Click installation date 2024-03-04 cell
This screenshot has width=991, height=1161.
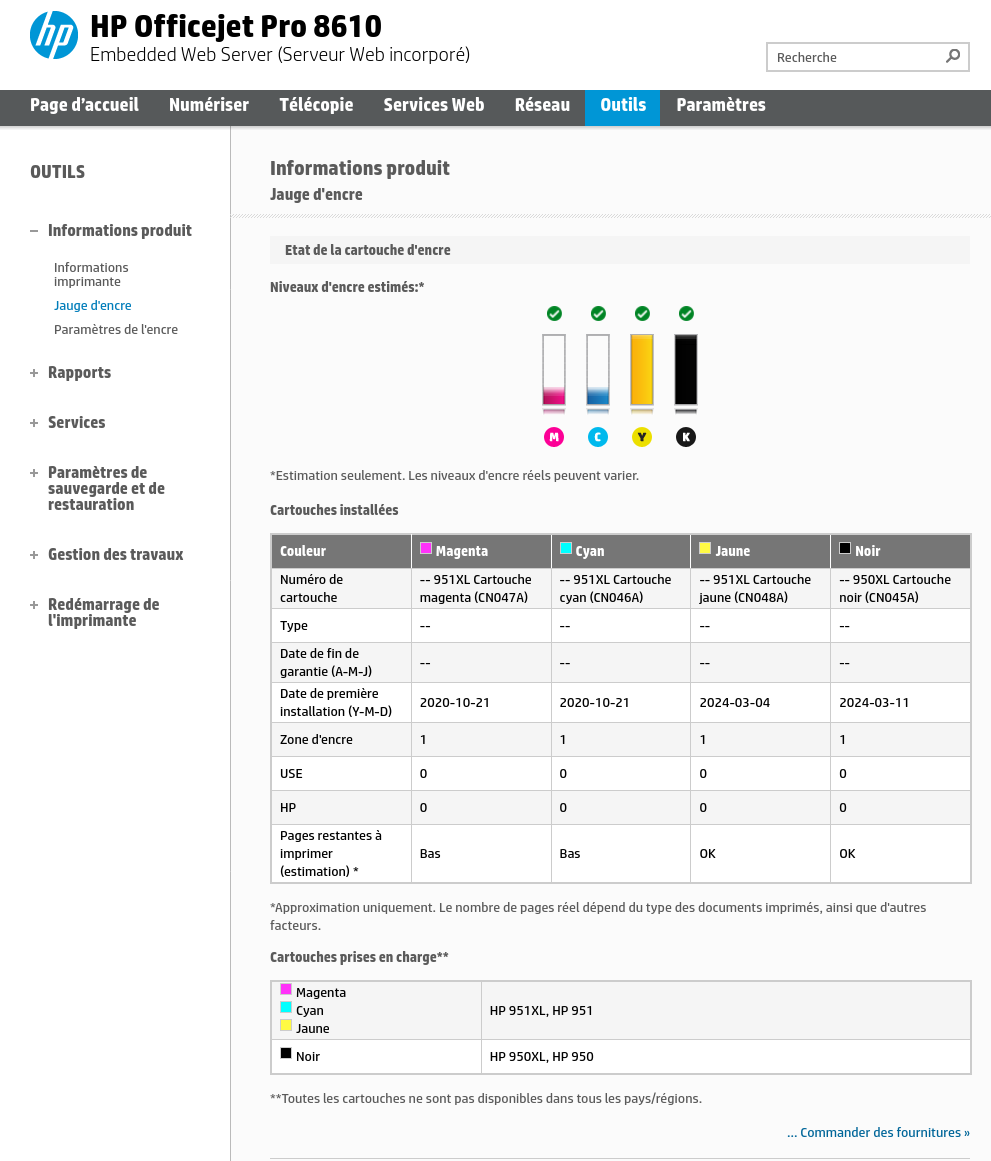[x=761, y=703]
